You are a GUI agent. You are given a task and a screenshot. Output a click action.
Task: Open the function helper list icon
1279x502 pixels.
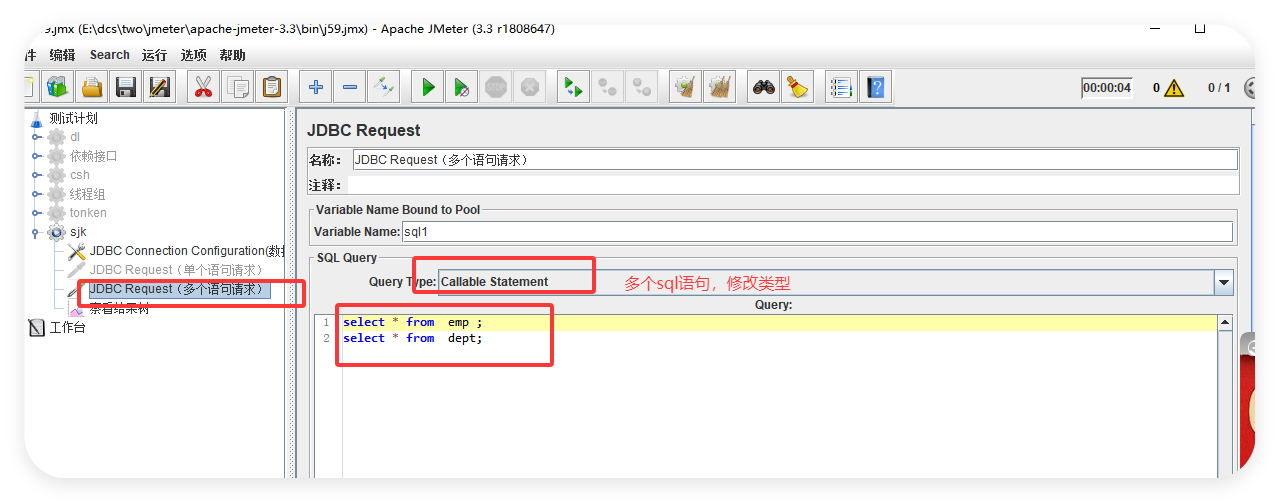click(841, 87)
